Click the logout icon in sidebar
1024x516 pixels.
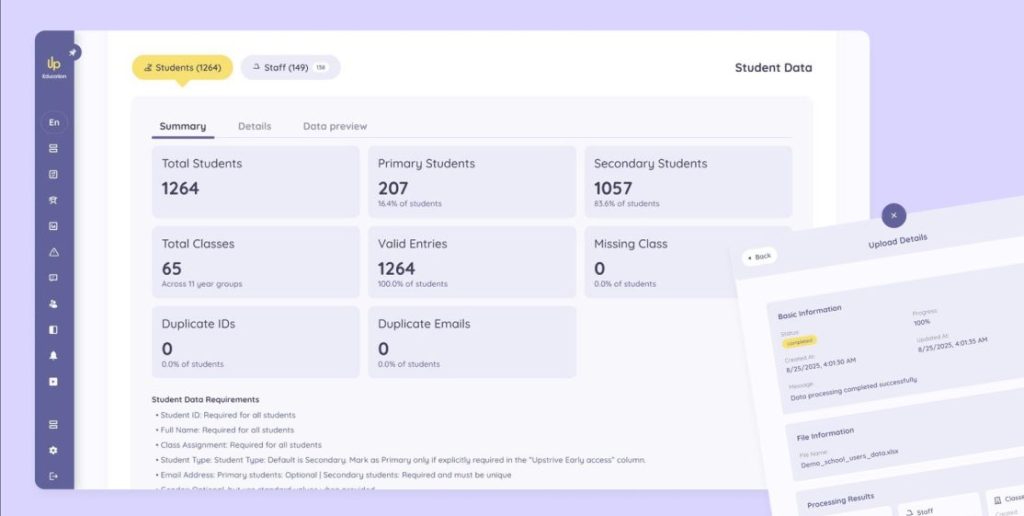(54, 476)
